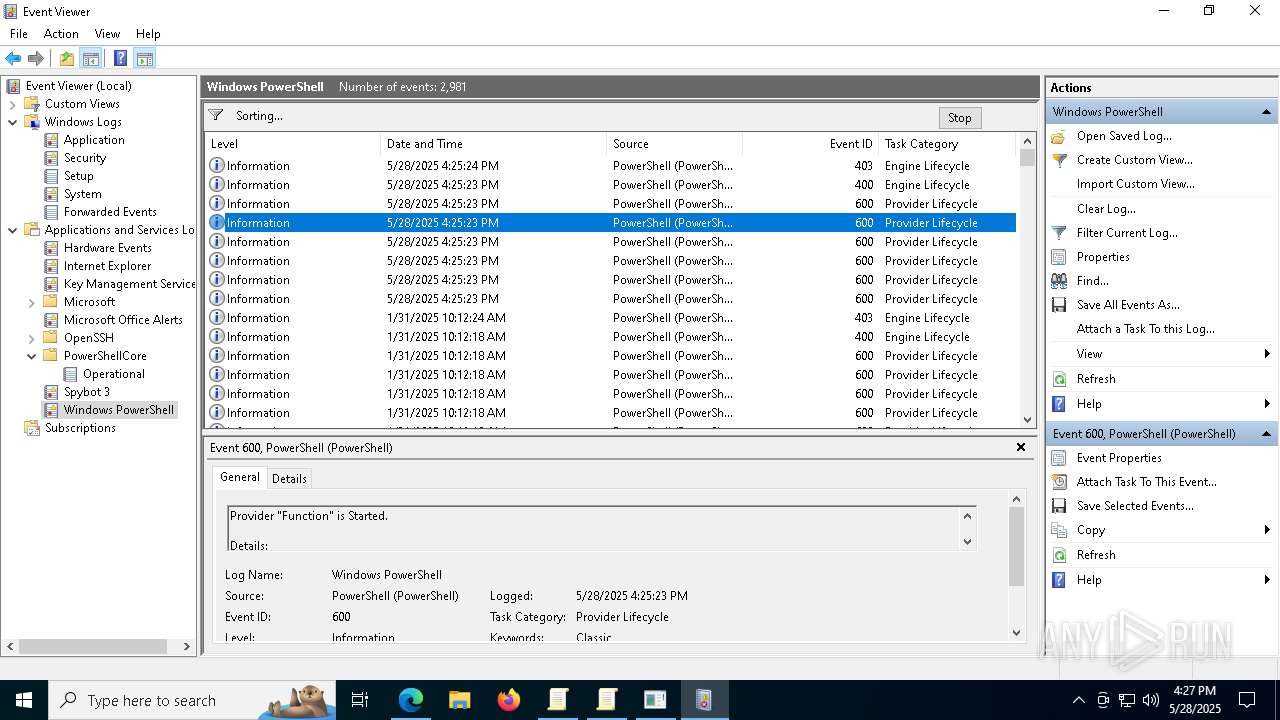Close the event preview pane

click(1021, 447)
